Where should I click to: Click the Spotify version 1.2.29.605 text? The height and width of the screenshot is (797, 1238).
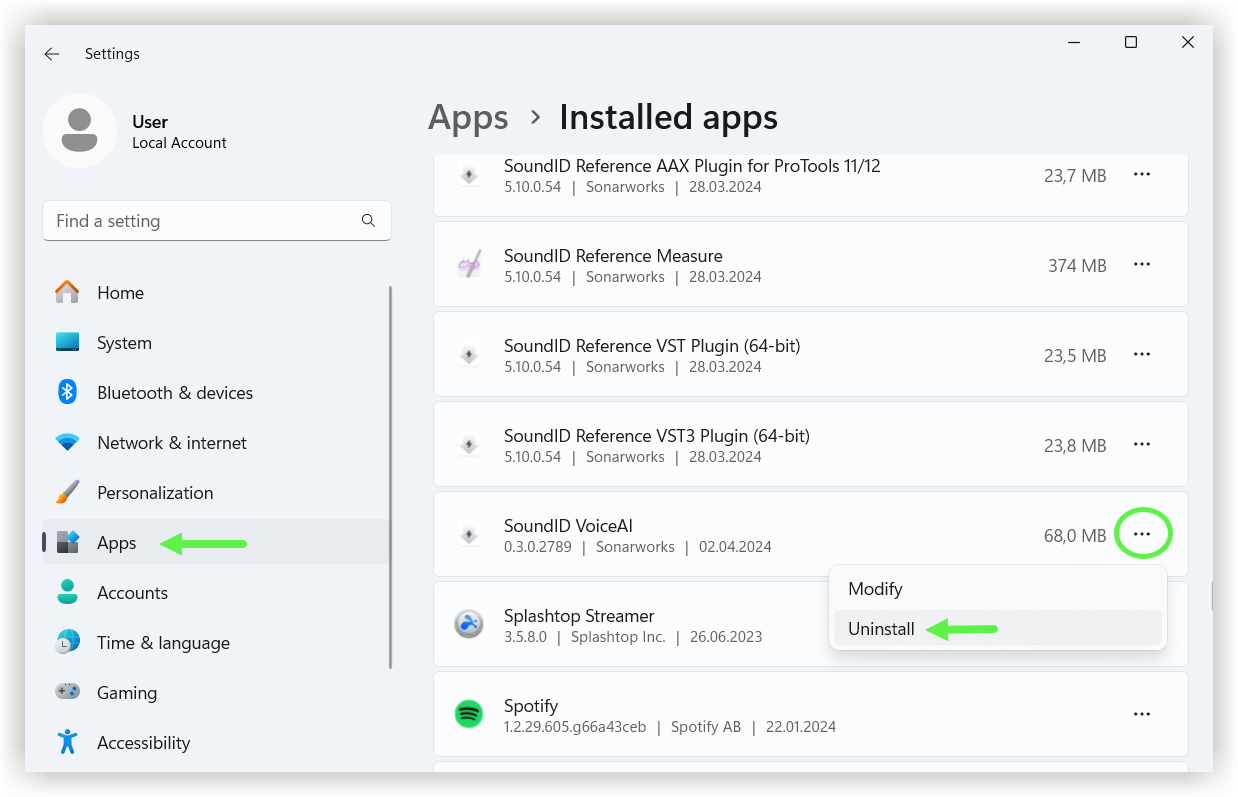575,727
